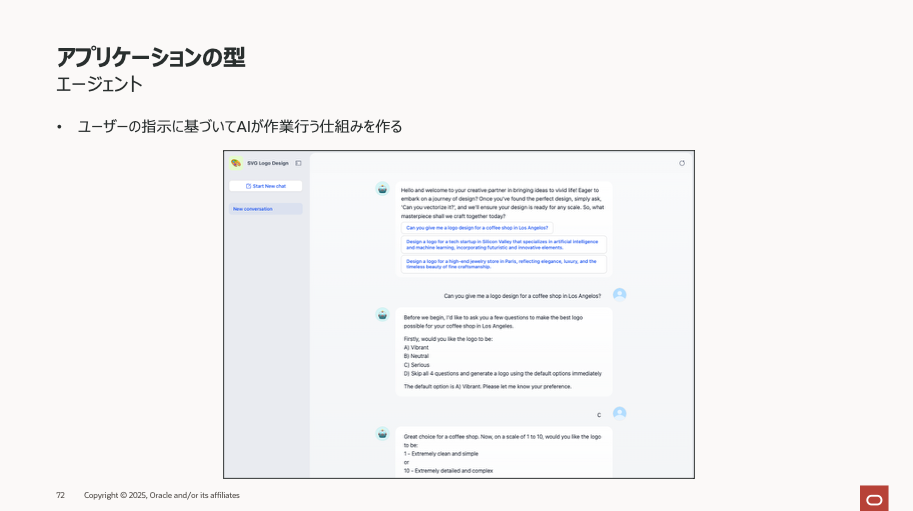Click the 'D) Skip all 4 questions' line

502,374
